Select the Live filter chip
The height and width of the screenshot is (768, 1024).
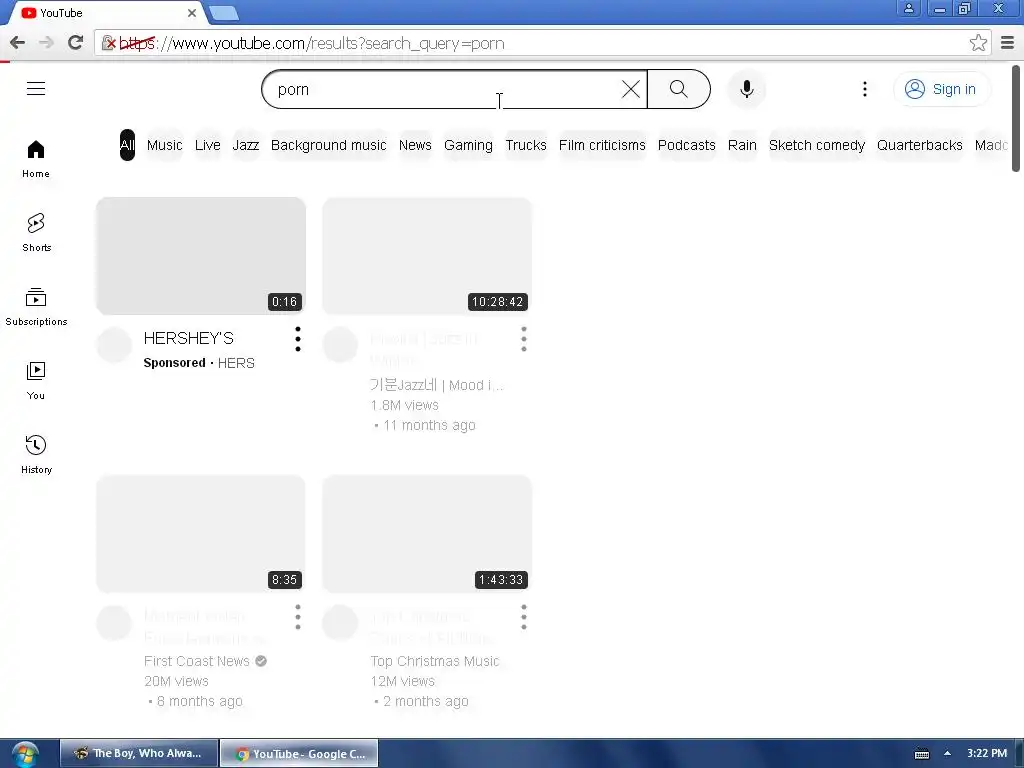coord(208,145)
